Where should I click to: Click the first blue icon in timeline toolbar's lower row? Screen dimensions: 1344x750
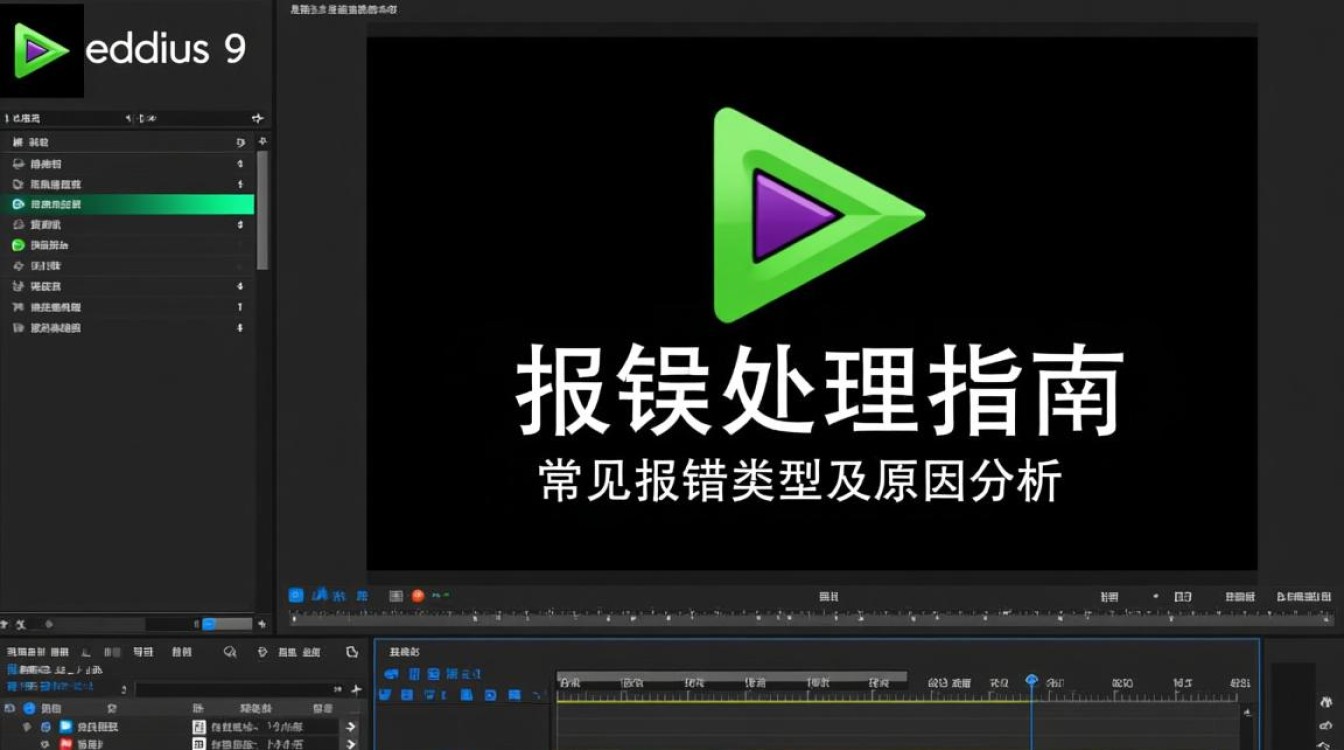click(385, 695)
